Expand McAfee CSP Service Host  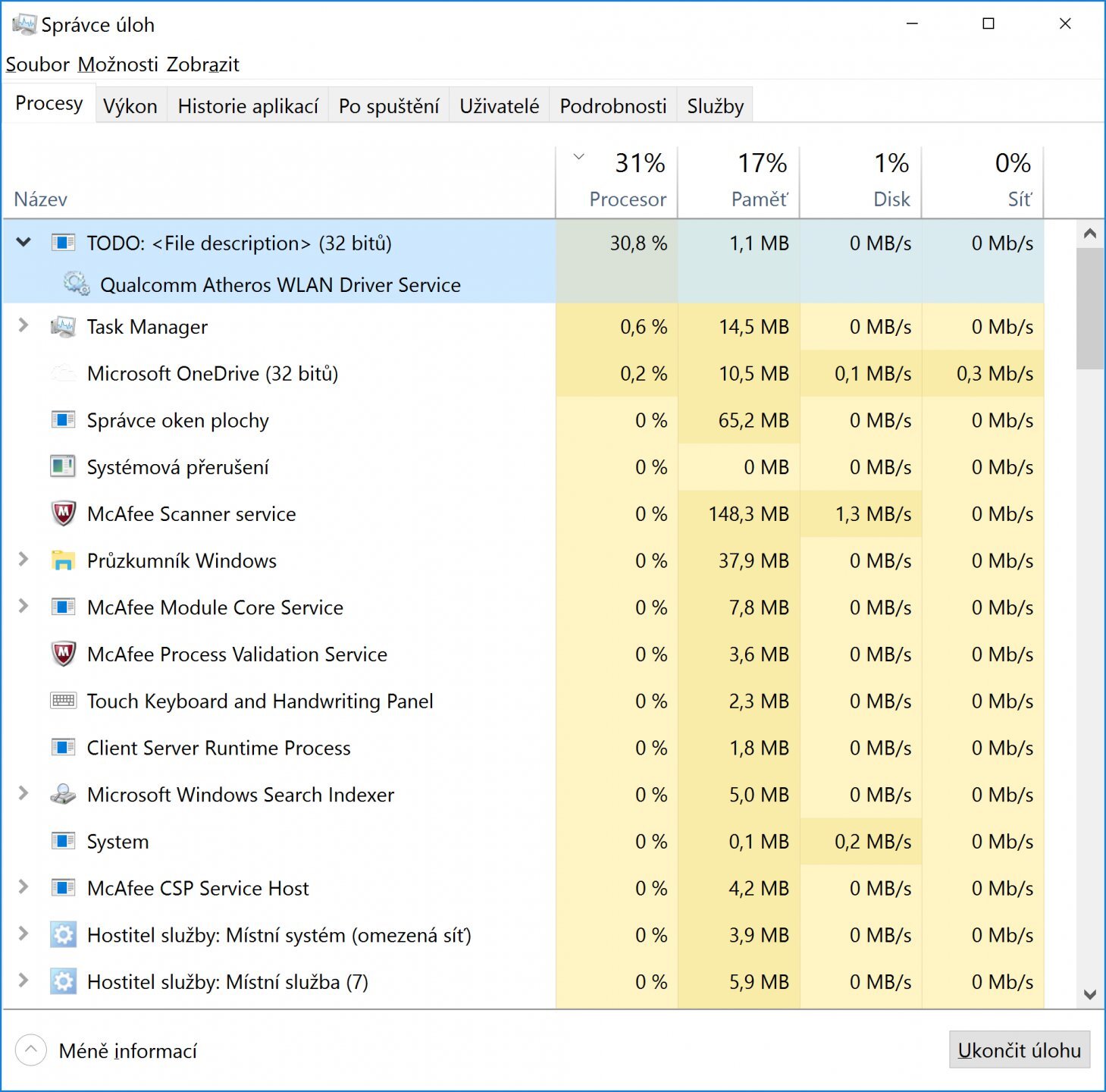point(23,888)
